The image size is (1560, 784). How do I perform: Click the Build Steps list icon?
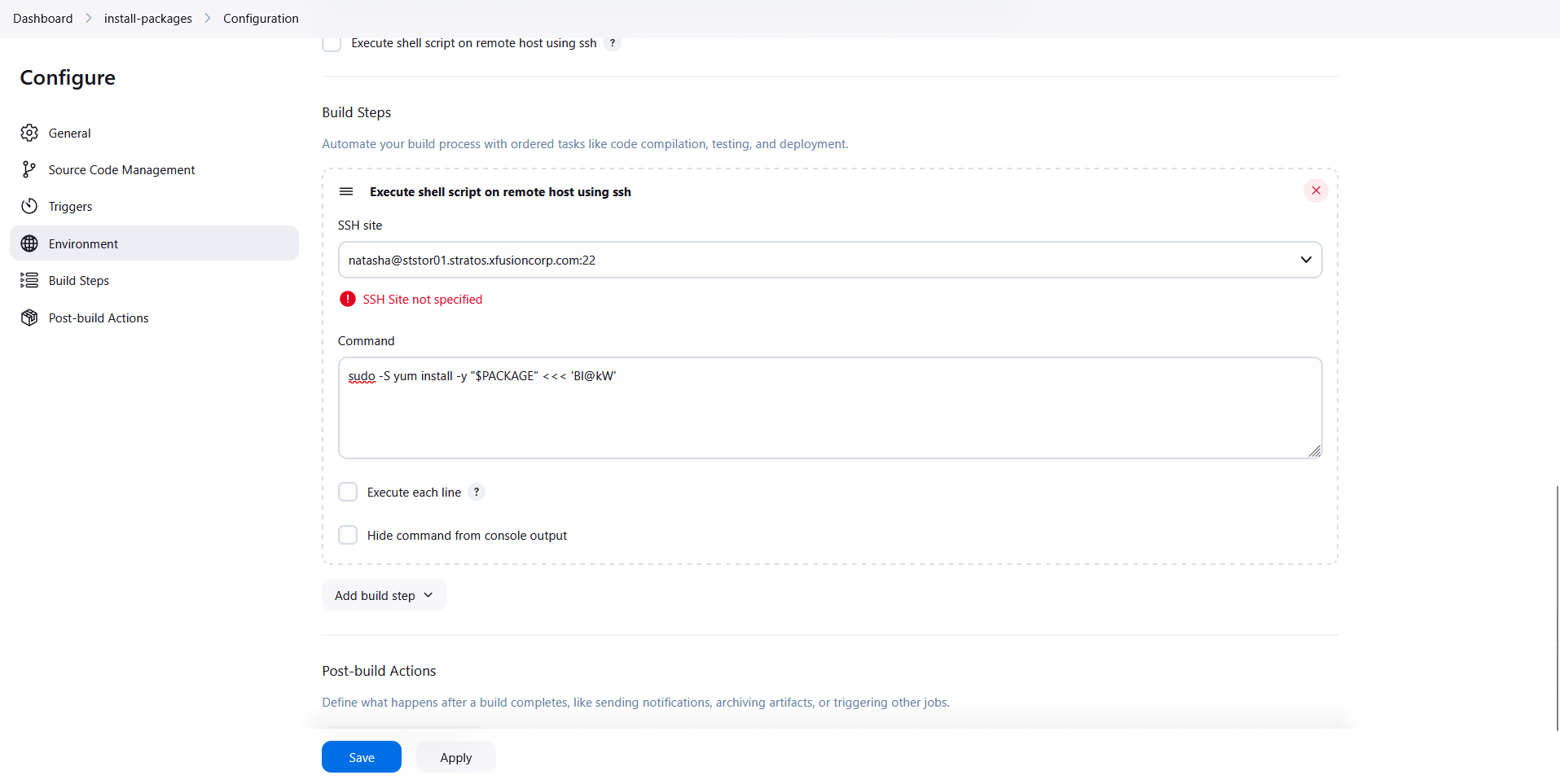(x=29, y=280)
